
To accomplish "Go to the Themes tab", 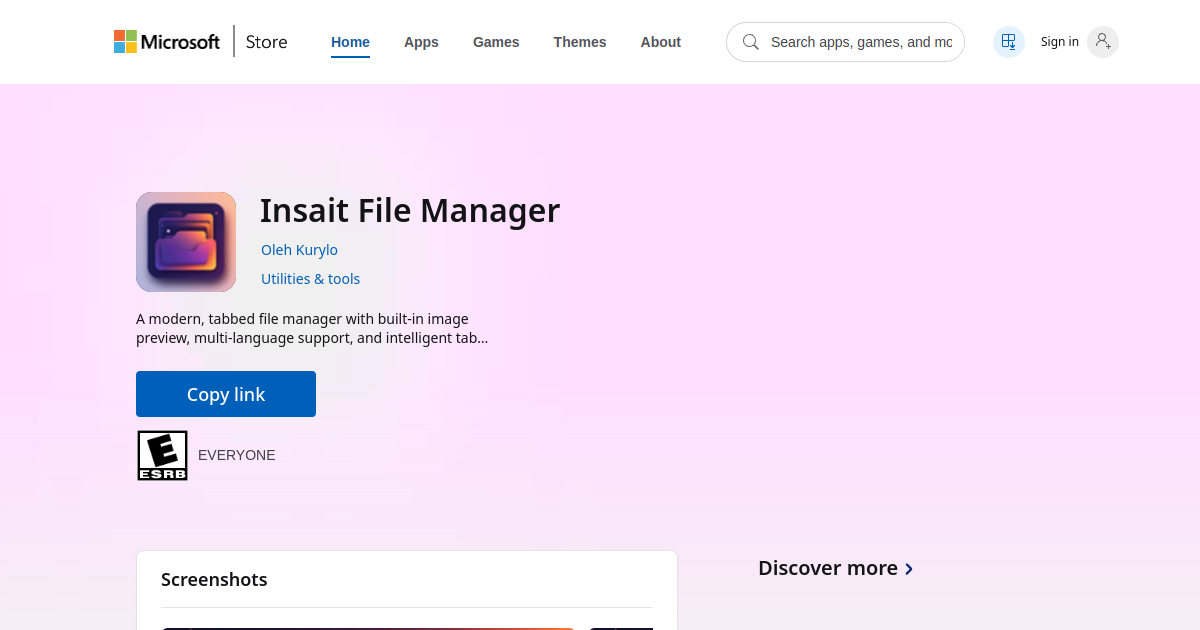I will coord(580,42).
